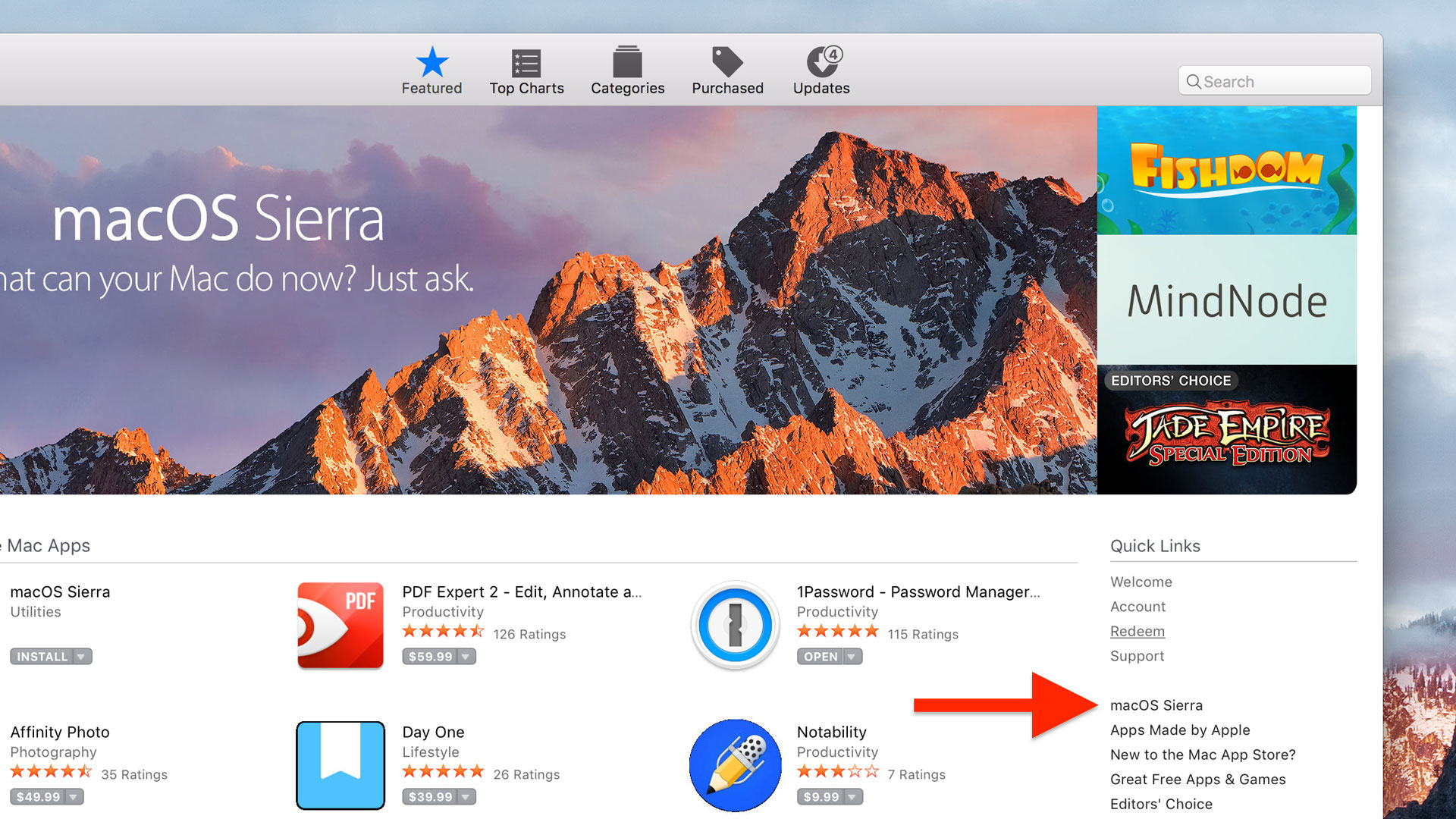Click the Quick Links heading
This screenshot has height=819, width=1456.
point(1155,546)
